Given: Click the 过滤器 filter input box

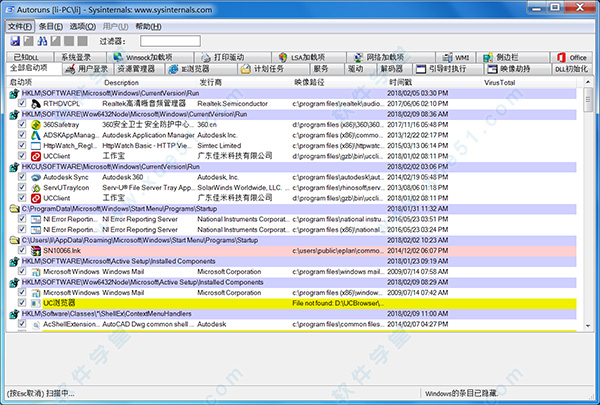Looking at the screenshot, I should (170, 41).
